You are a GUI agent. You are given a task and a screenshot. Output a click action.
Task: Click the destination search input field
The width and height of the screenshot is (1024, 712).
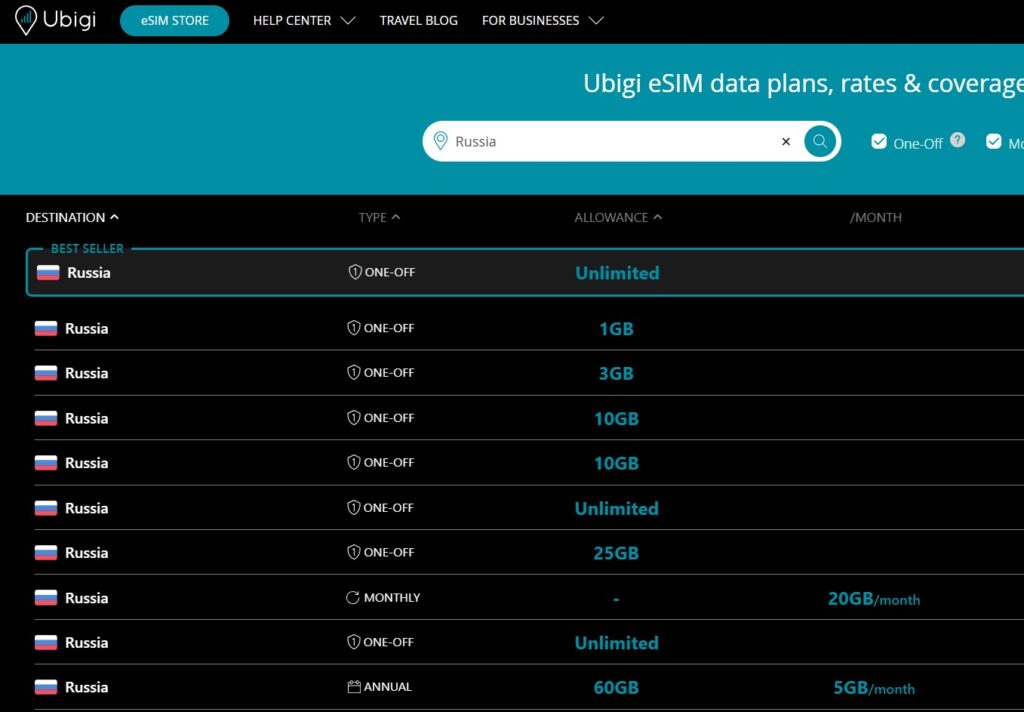point(610,142)
